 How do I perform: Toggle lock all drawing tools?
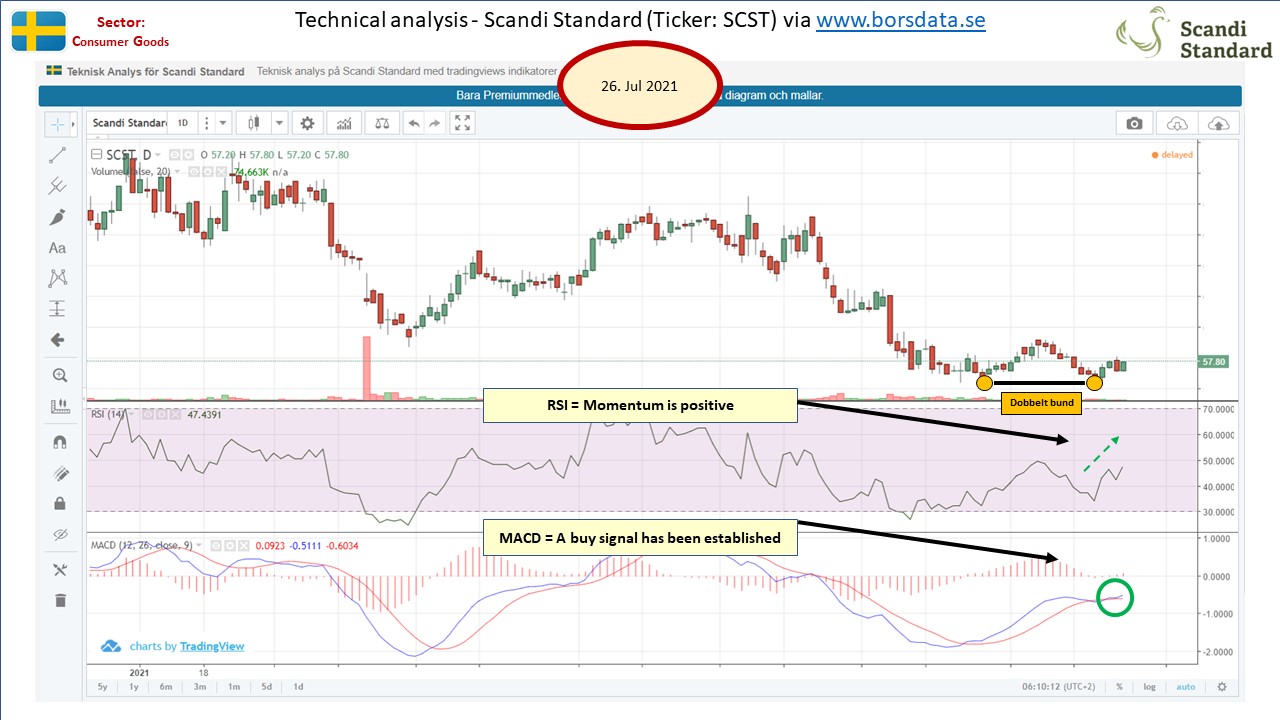58,503
